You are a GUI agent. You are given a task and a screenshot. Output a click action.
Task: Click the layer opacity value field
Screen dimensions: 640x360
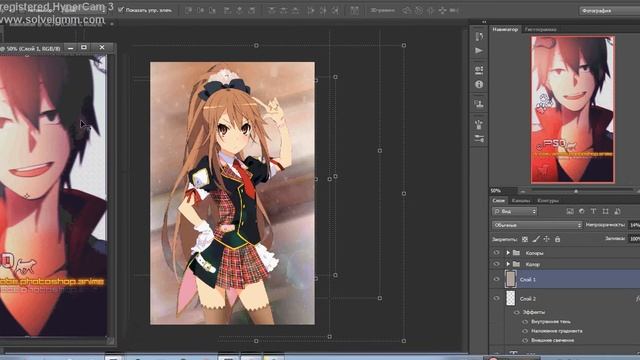pyautogui.click(x=634, y=225)
